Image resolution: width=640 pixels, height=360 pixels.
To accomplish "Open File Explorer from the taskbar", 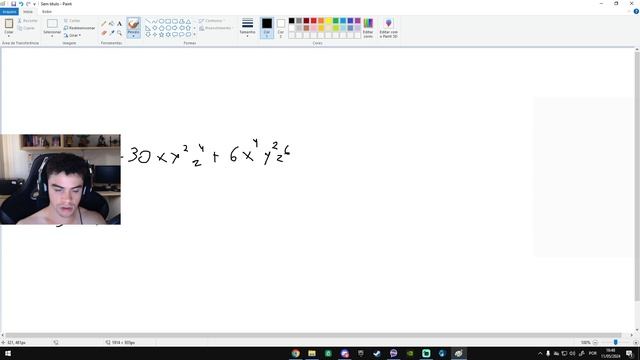I will 312,353.
